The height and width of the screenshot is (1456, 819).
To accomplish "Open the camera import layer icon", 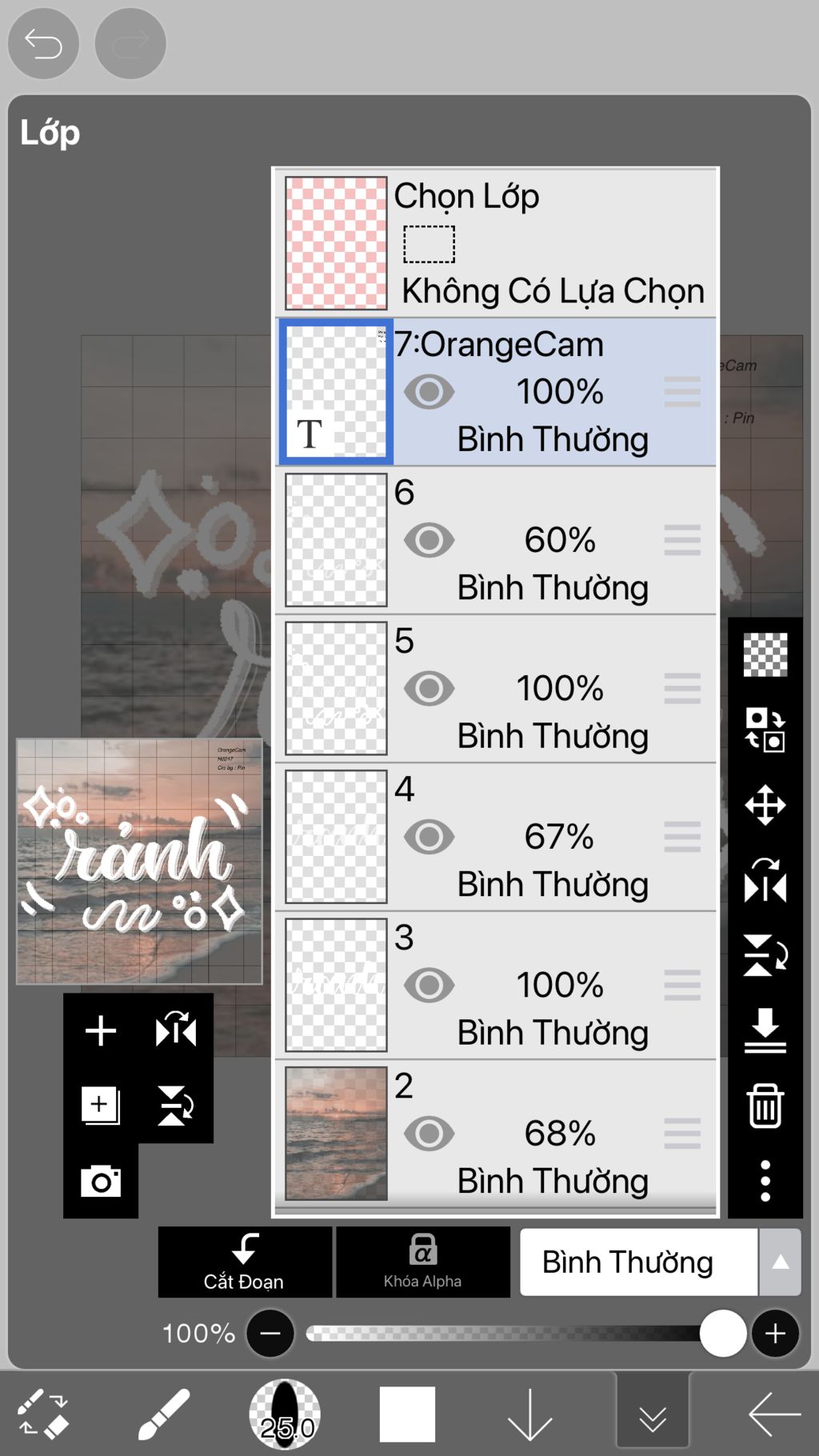I will (x=101, y=1181).
